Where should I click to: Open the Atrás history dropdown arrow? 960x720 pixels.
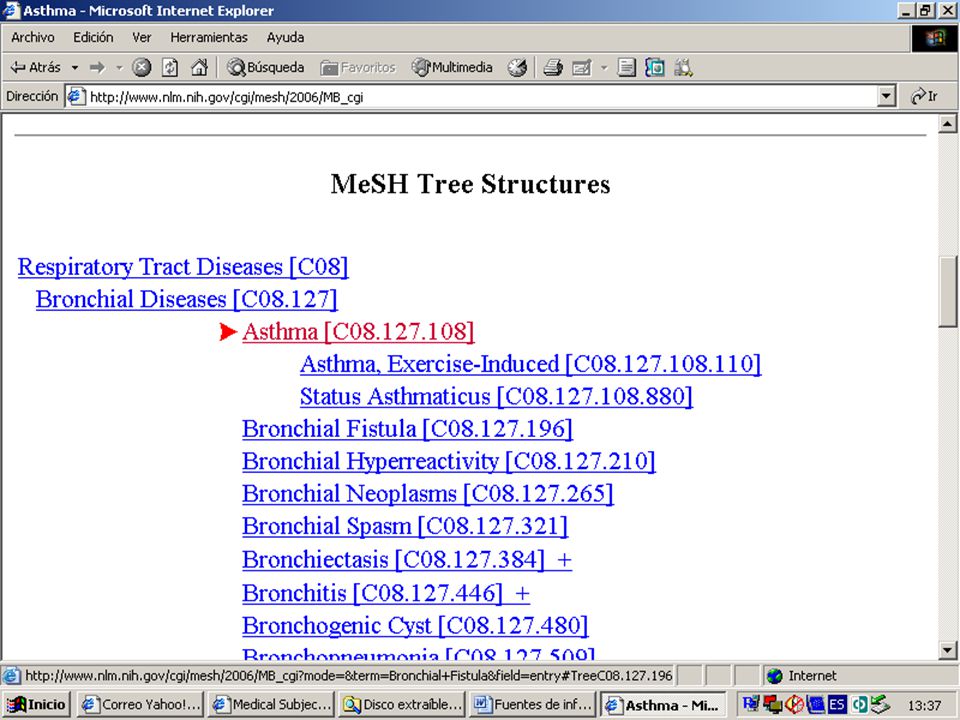point(75,67)
